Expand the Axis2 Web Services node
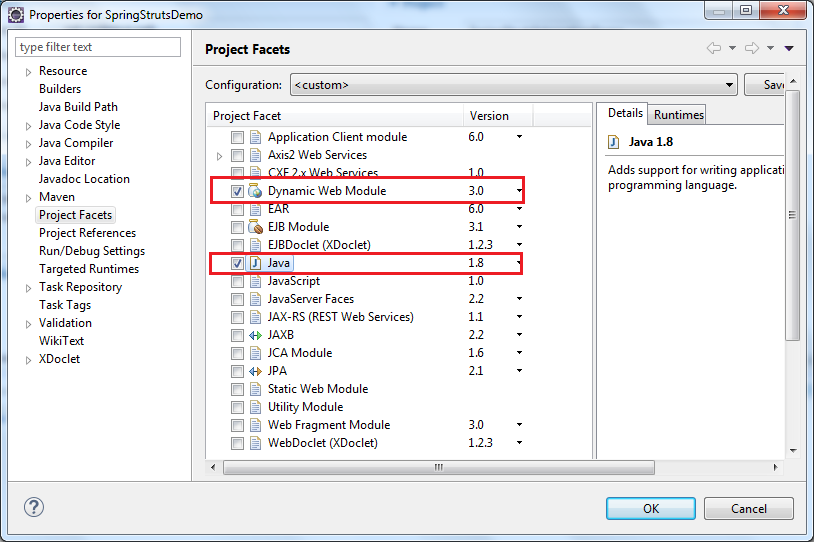 [220, 156]
